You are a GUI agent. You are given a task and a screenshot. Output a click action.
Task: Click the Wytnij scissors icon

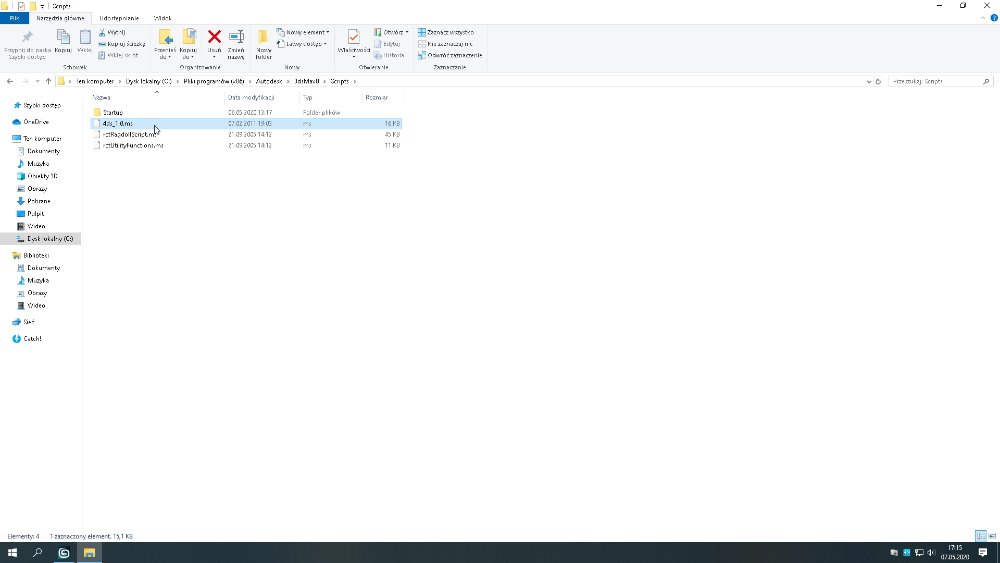pyautogui.click(x=115, y=32)
